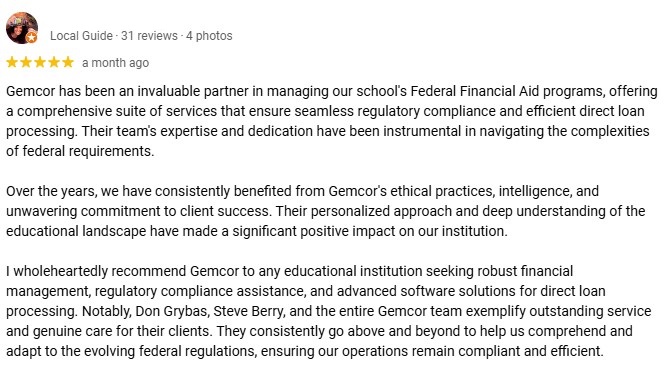This screenshot has height=373, width=667.
Task: Click the paragraph beginning "Over the years"
Action: point(325,211)
